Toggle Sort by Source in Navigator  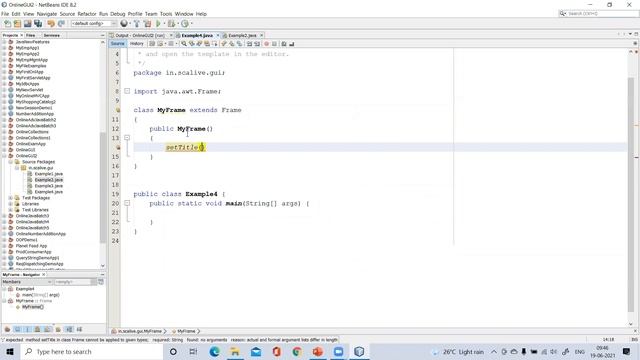[79, 329]
